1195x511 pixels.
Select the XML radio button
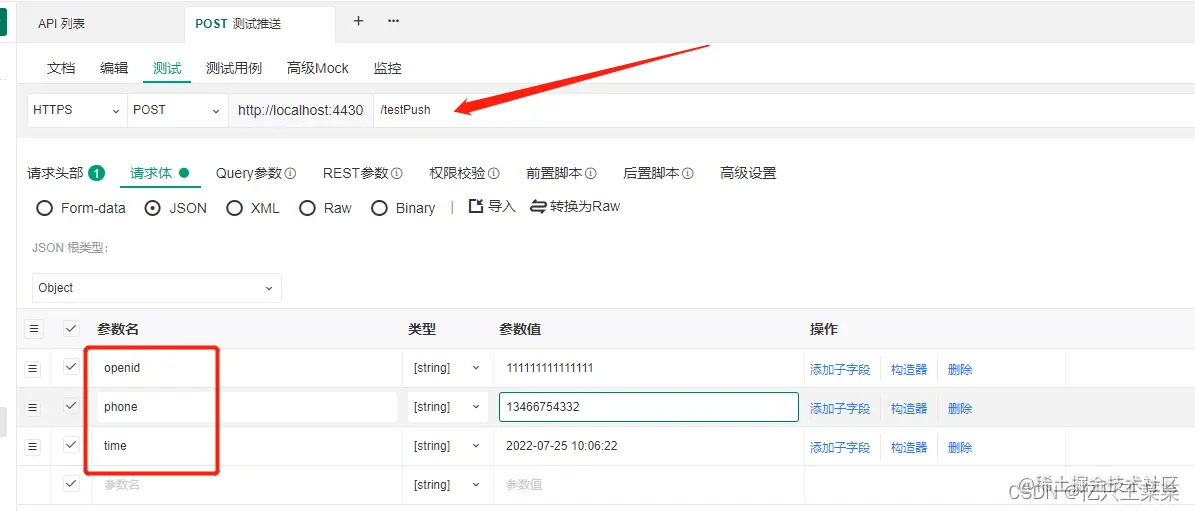tap(234, 208)
